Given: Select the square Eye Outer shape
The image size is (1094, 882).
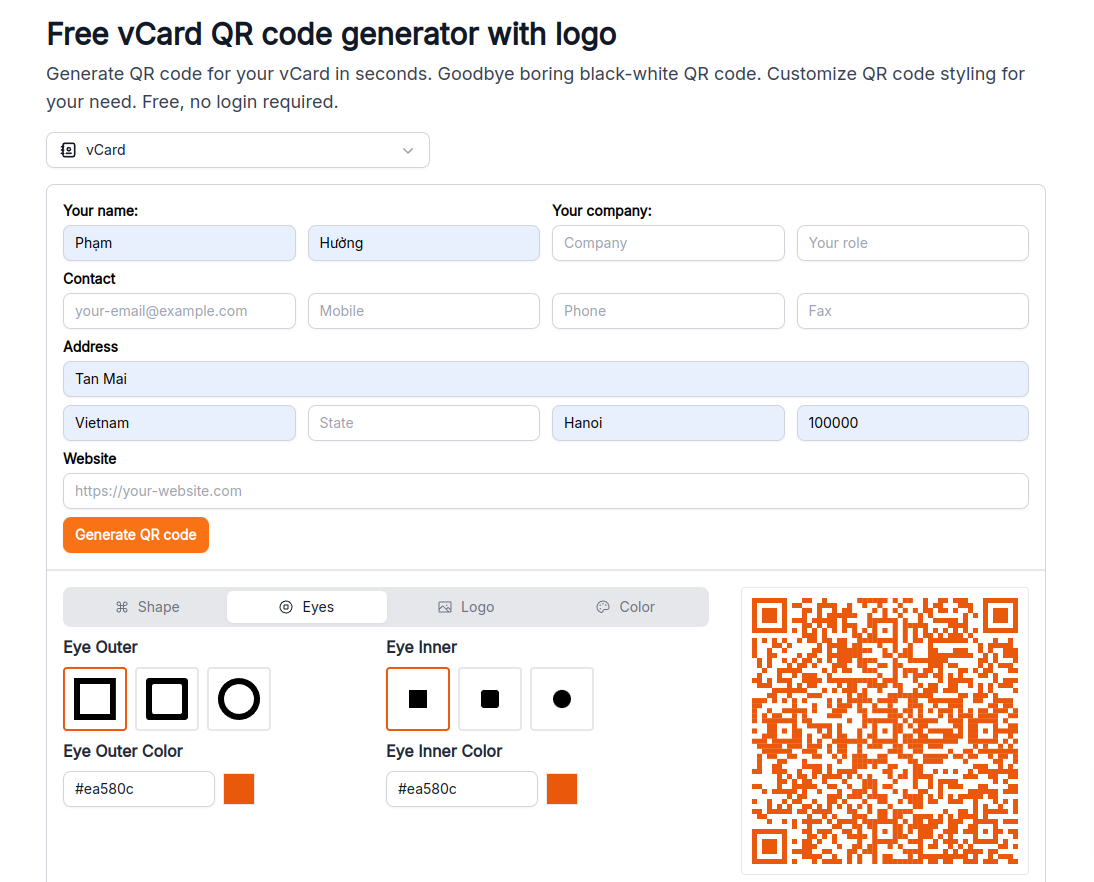Looking at the screenshot, I should pos(95,698).
